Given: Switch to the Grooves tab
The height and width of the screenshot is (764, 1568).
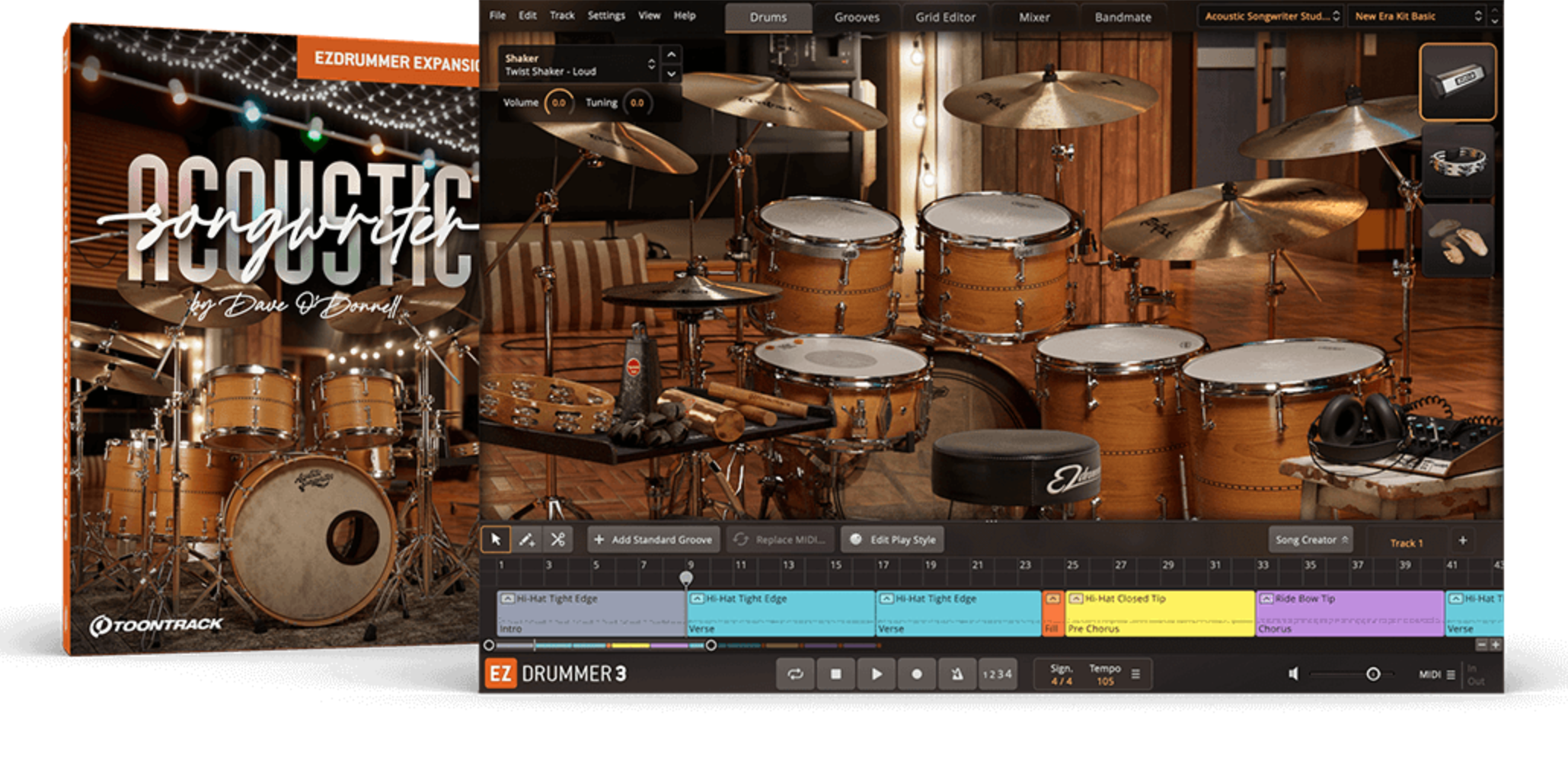Looking at the screenshot, I should [857, 18].
